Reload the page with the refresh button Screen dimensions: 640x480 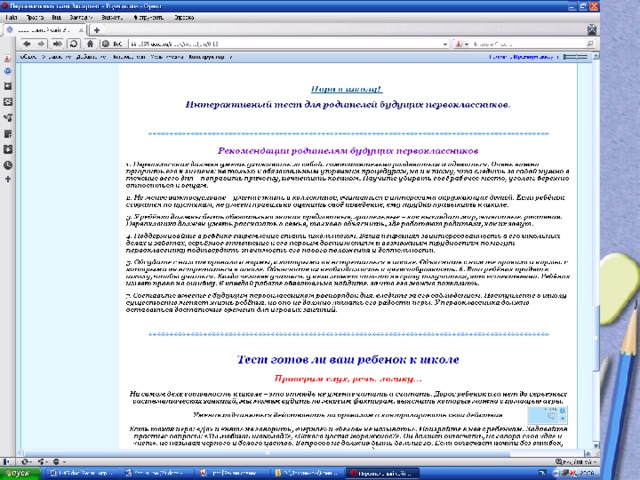pos(73,44)
